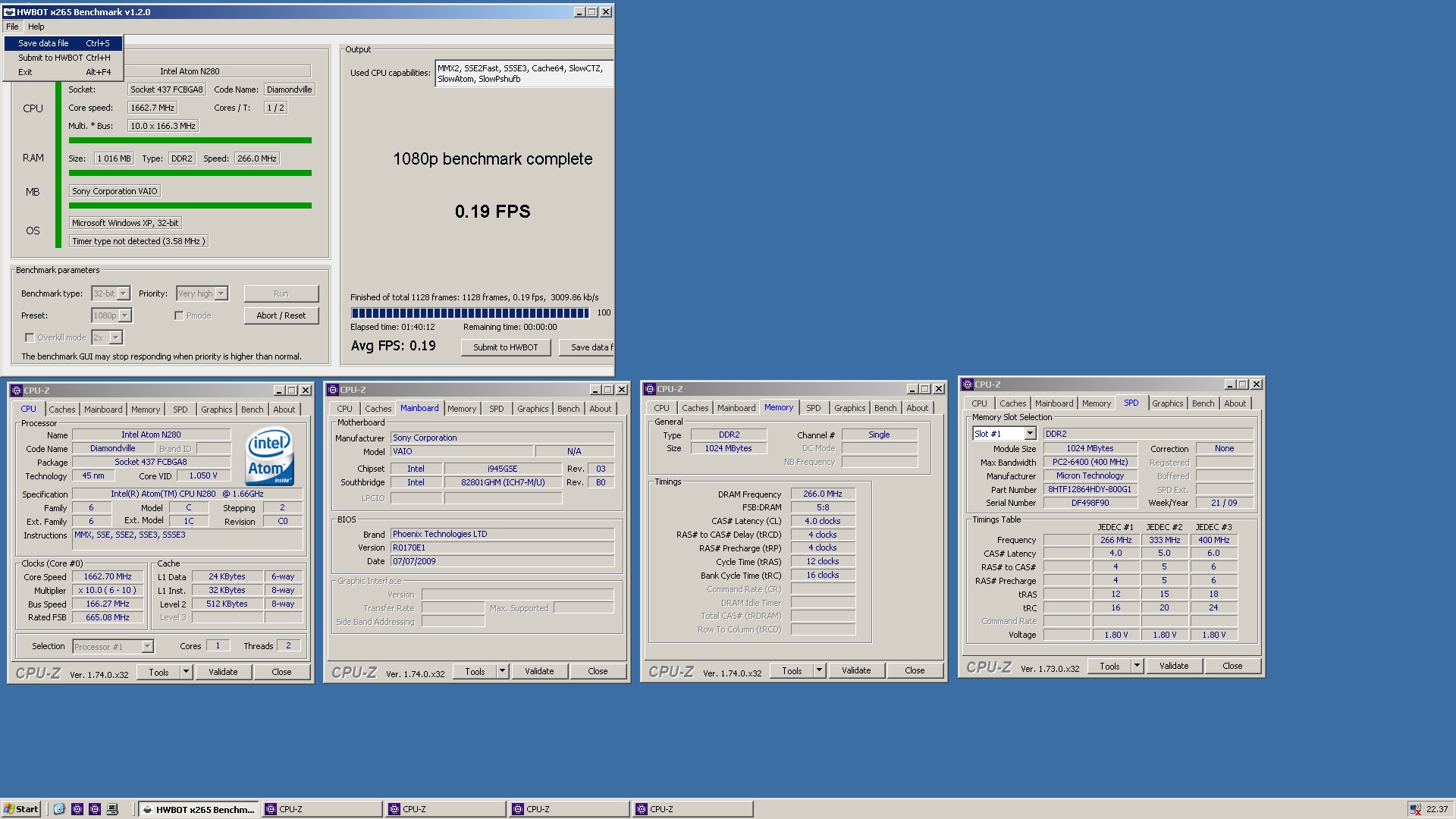Expand the Tools arrow in the Memory window

click(x=819, y=670)
